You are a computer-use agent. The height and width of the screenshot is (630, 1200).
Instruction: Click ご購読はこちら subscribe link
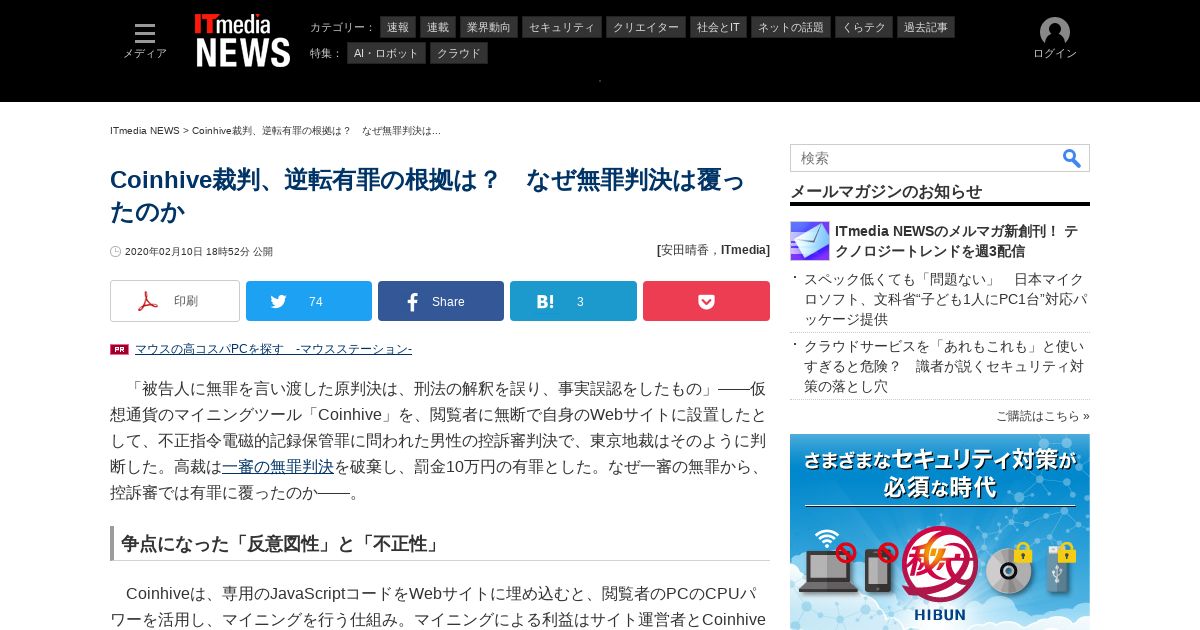coord(1043,416)
